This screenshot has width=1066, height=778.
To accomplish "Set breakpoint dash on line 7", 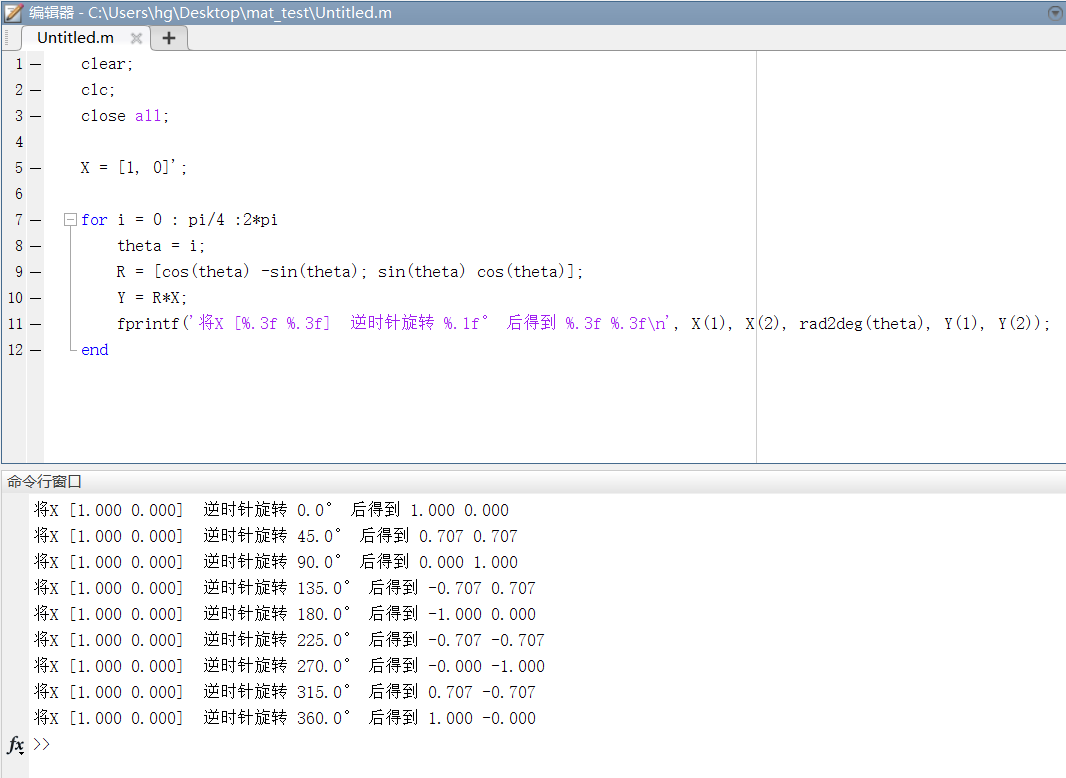I will coord(35,220).
